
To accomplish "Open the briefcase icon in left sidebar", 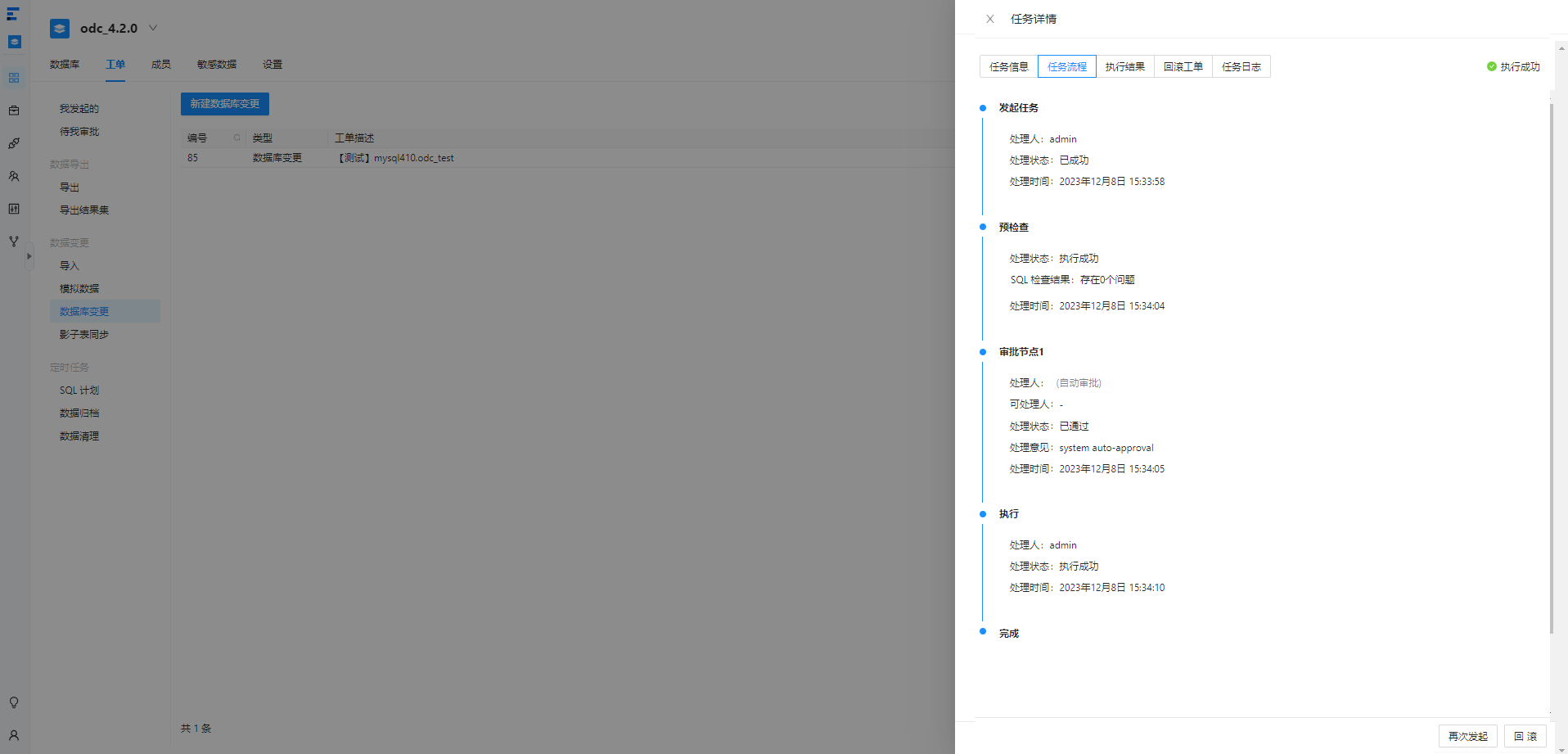I will point(14,111).
